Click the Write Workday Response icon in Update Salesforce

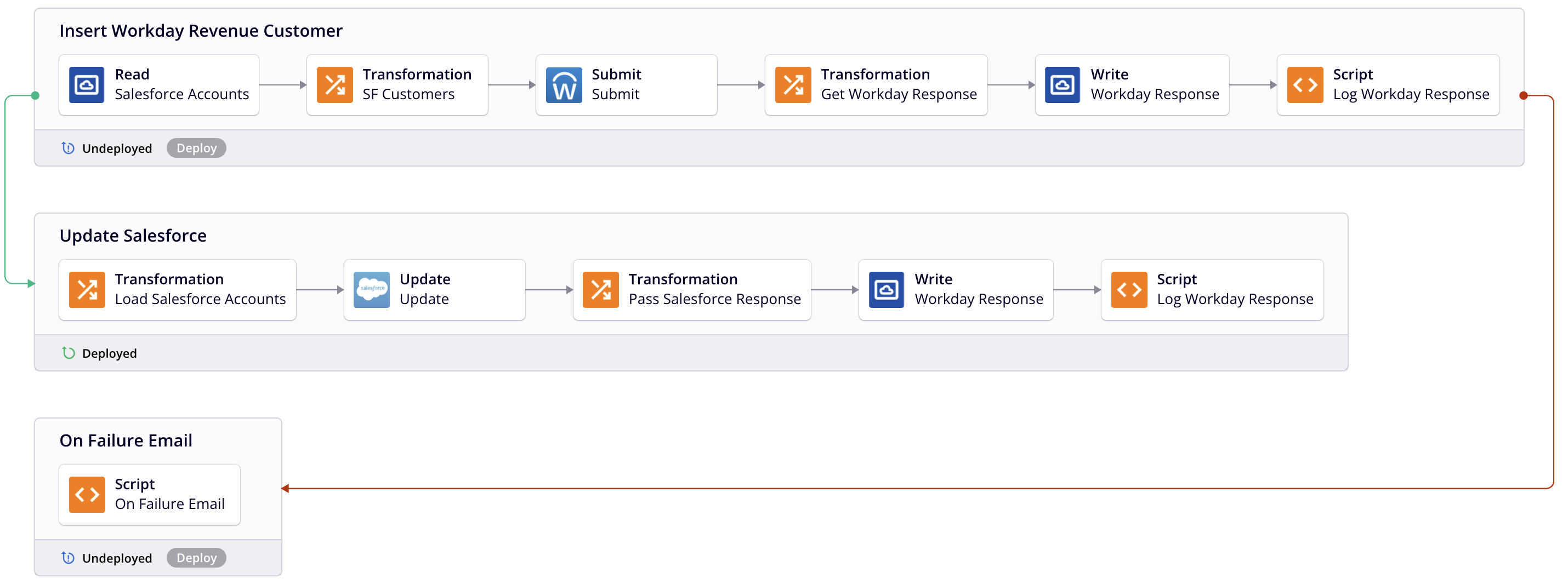pos(885,290)
